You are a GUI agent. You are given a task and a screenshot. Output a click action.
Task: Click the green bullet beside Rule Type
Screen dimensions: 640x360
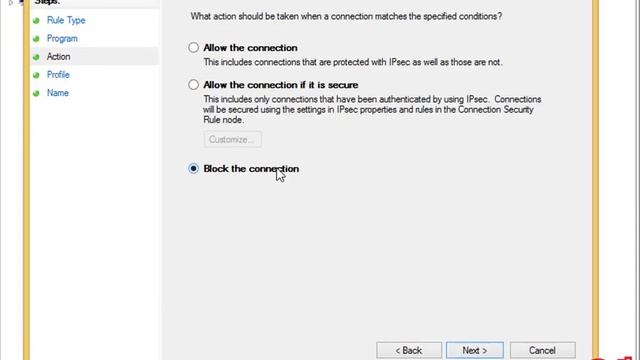(36, 20)
